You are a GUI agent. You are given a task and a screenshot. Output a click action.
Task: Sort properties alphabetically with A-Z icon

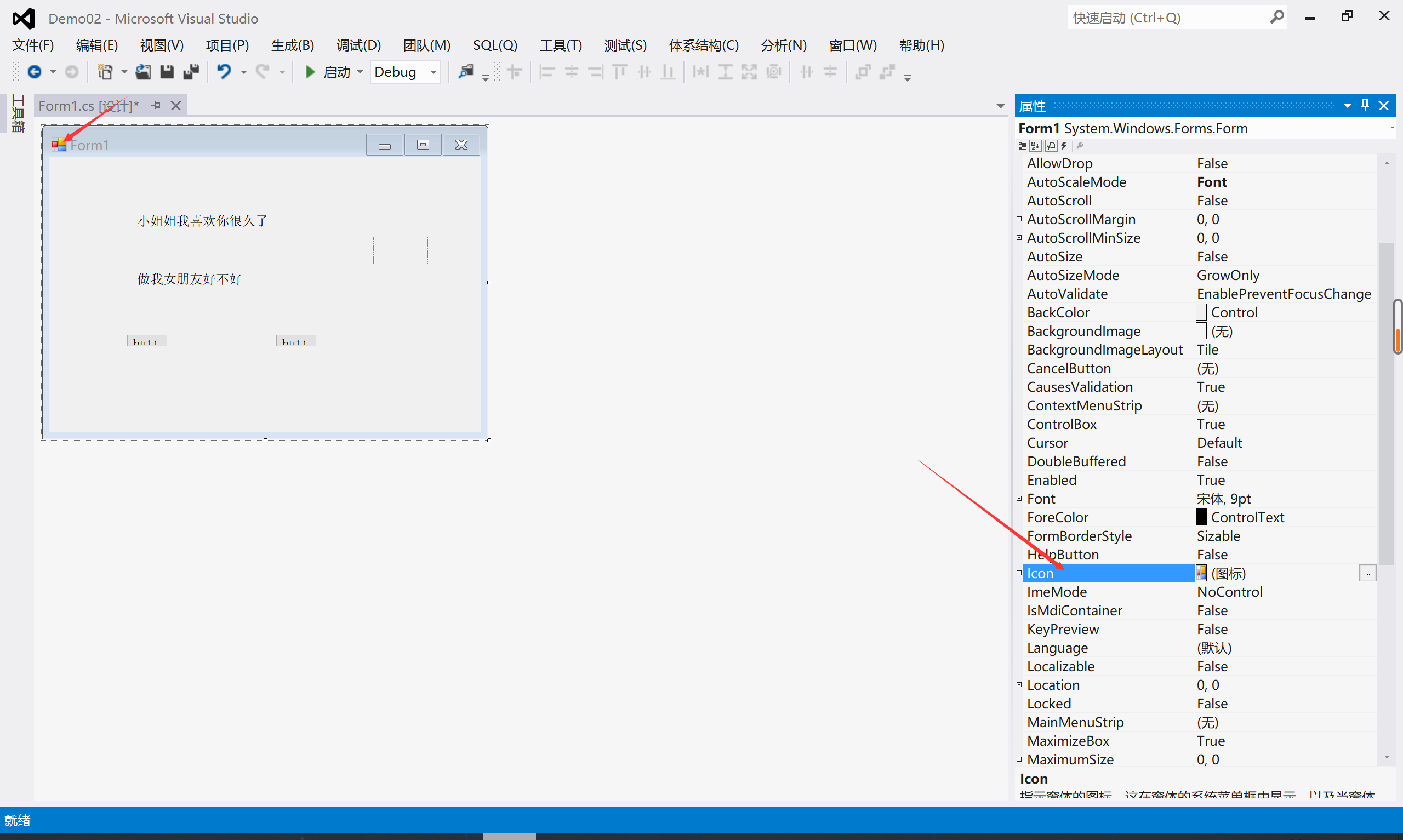[x=1036, y=146]
